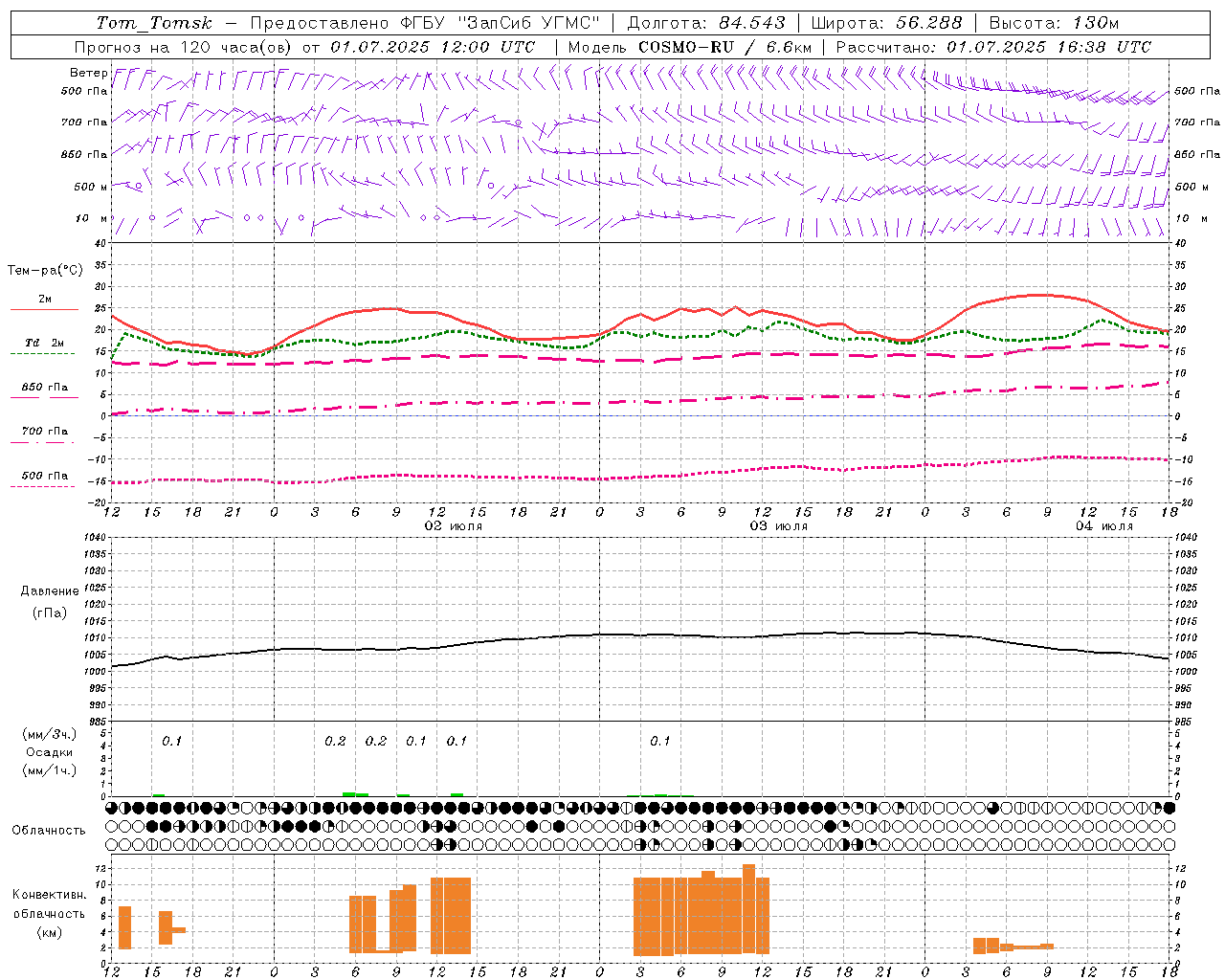Click the '700 гПа' temperature legend entry
Screen dimensions: 1225x980
point(45,432)
